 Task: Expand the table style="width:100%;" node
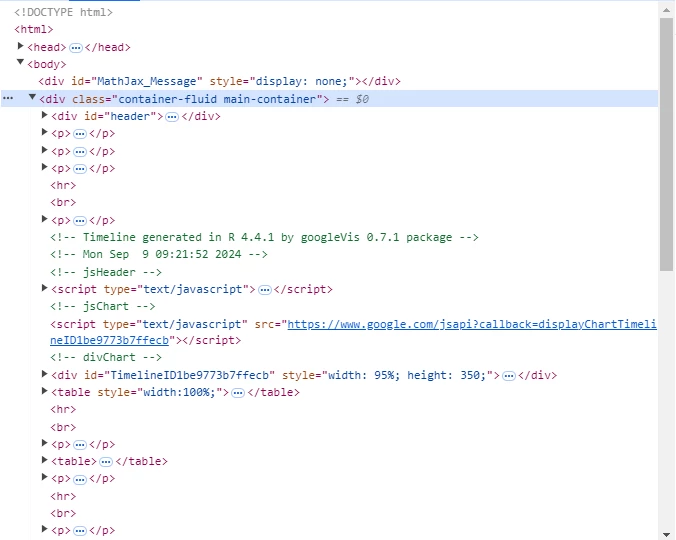(x=44, y=391)
